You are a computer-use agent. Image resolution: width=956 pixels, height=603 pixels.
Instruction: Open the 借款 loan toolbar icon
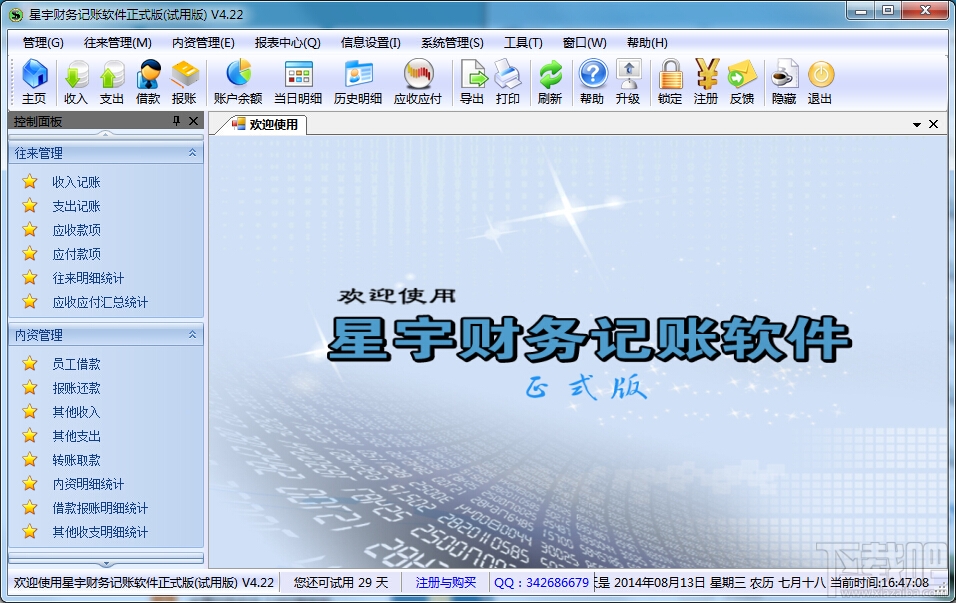pos(148,82)
